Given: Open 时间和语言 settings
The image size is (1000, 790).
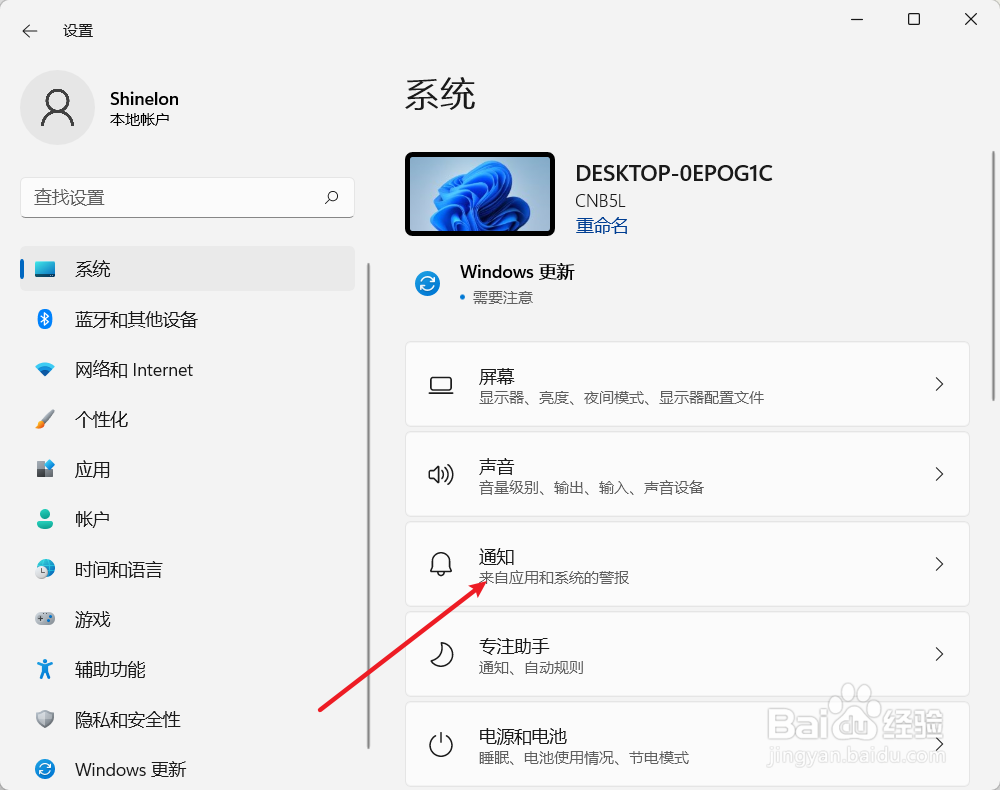Looking at the screenshot, I should 188,569.
